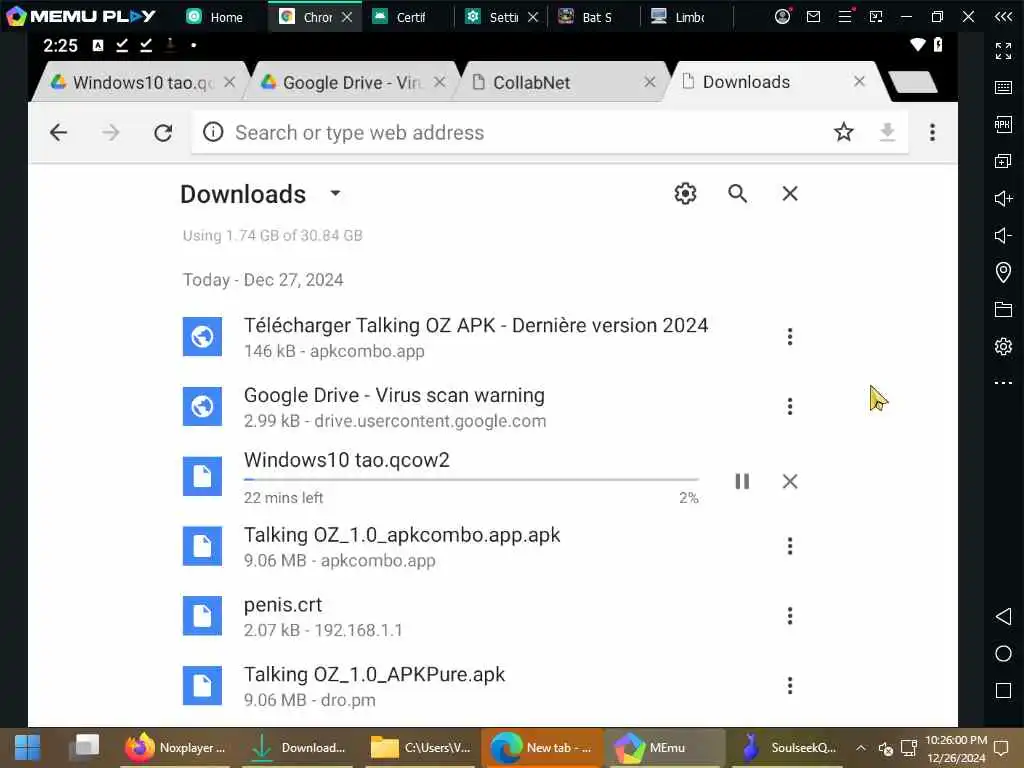The height and width of the screenshot is (768, 1024).
Task: Open Chrome's three-dot overflow menu
Action: 932,133
